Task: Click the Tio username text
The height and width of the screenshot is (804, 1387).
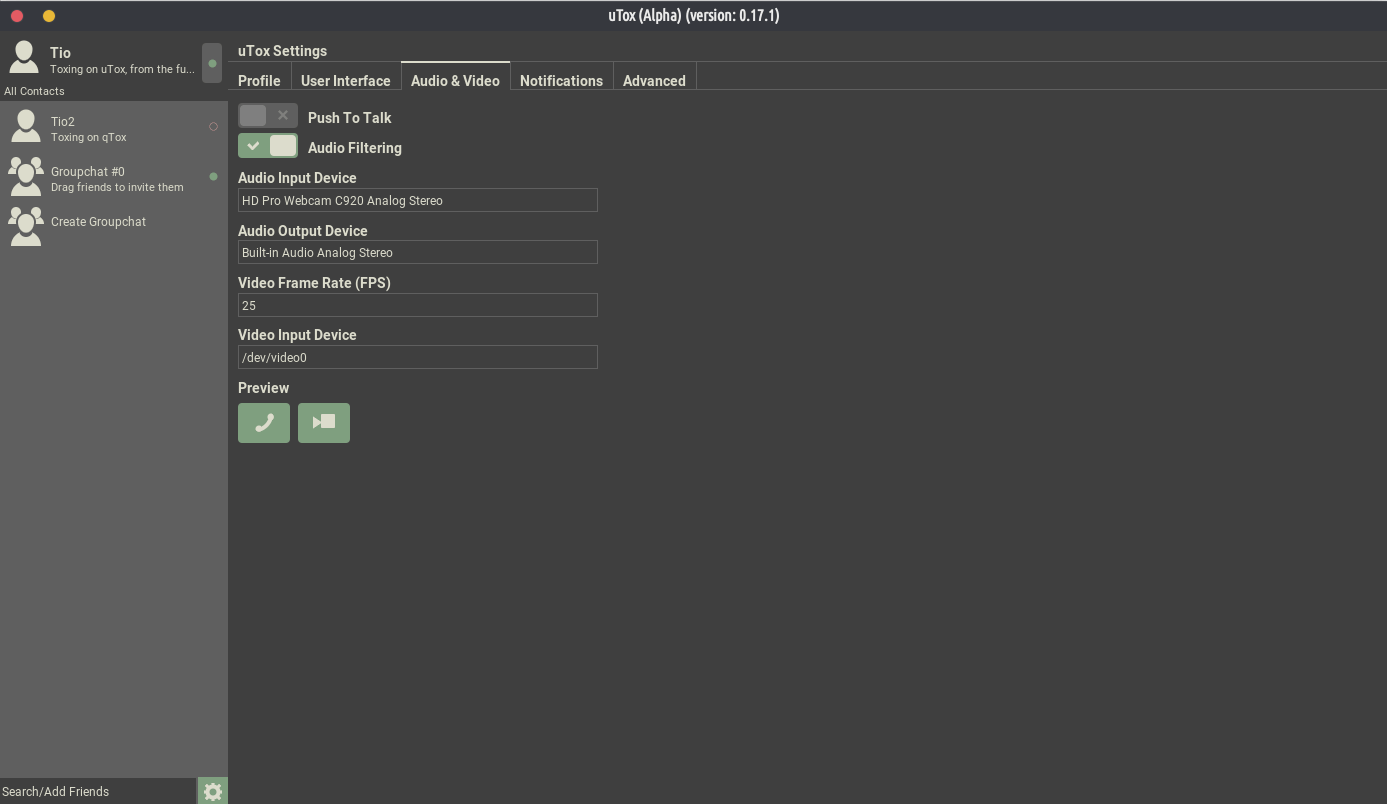Action: [60, 52]
